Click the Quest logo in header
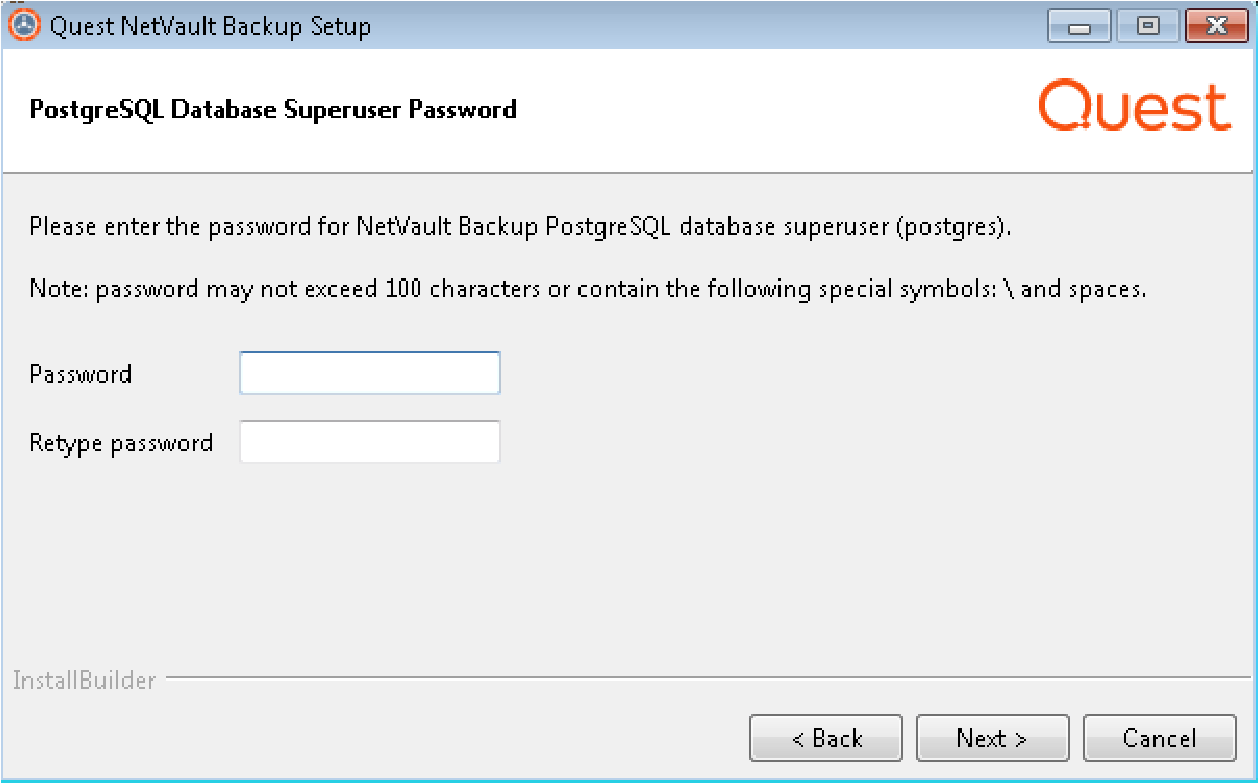 (x=1135, y=108)
